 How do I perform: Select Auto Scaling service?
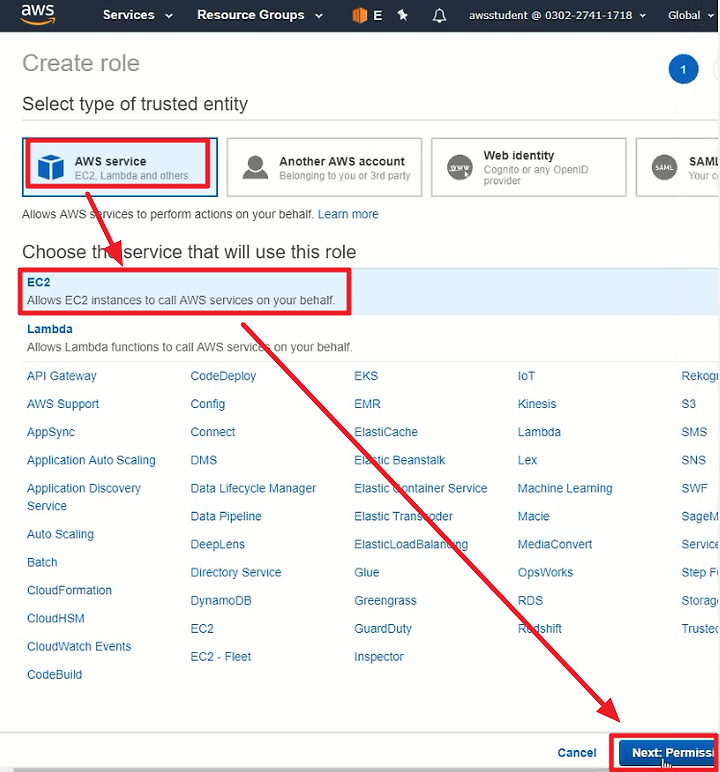click(x=60, y=534)
